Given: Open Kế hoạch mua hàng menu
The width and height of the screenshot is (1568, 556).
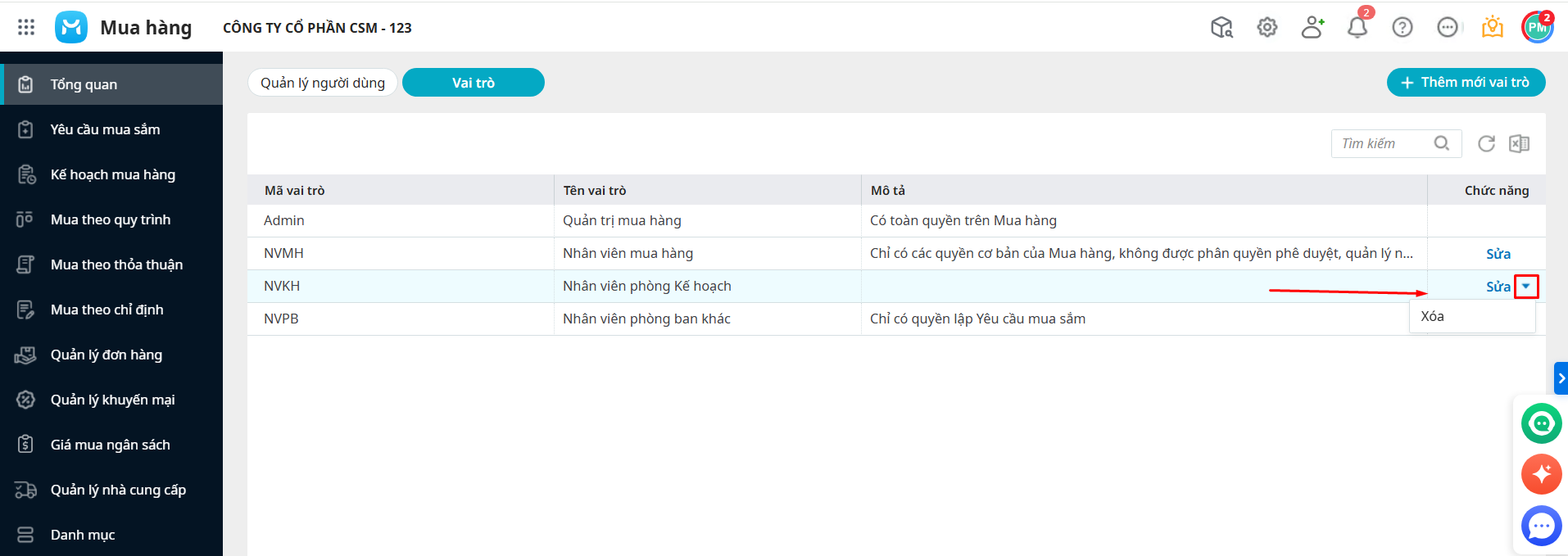Looking at the screenshot, I should [x=111, y=174].
